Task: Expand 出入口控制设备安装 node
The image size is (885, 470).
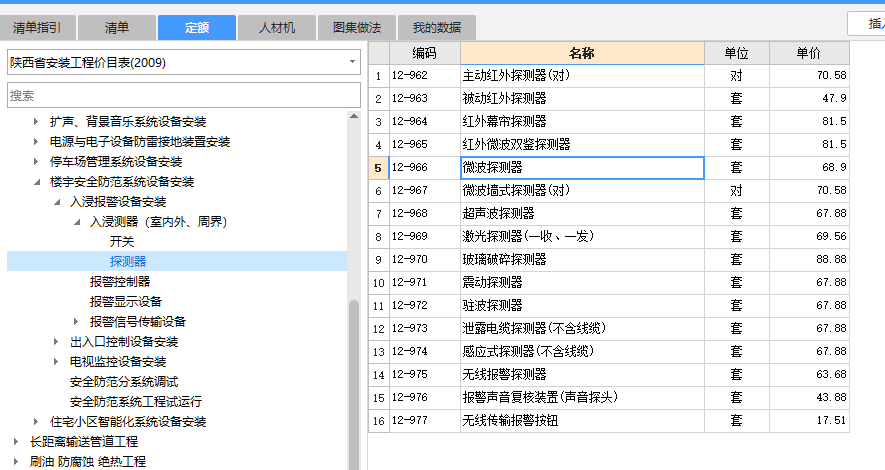Action: (x=56, y=342)
